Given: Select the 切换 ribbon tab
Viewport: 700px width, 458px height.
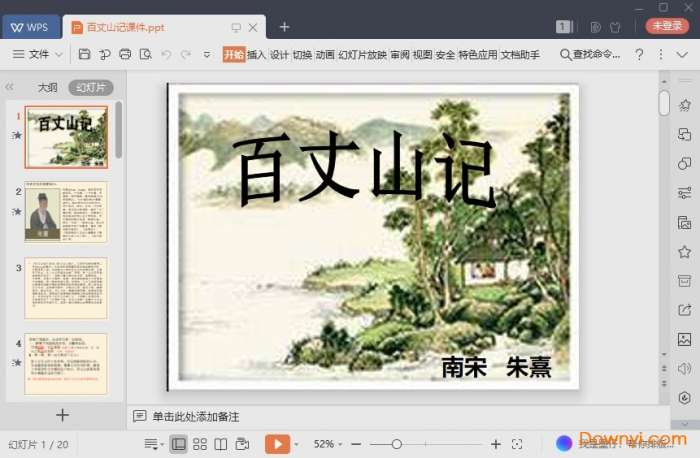Looking at the screenshot, I should [302, 54].
